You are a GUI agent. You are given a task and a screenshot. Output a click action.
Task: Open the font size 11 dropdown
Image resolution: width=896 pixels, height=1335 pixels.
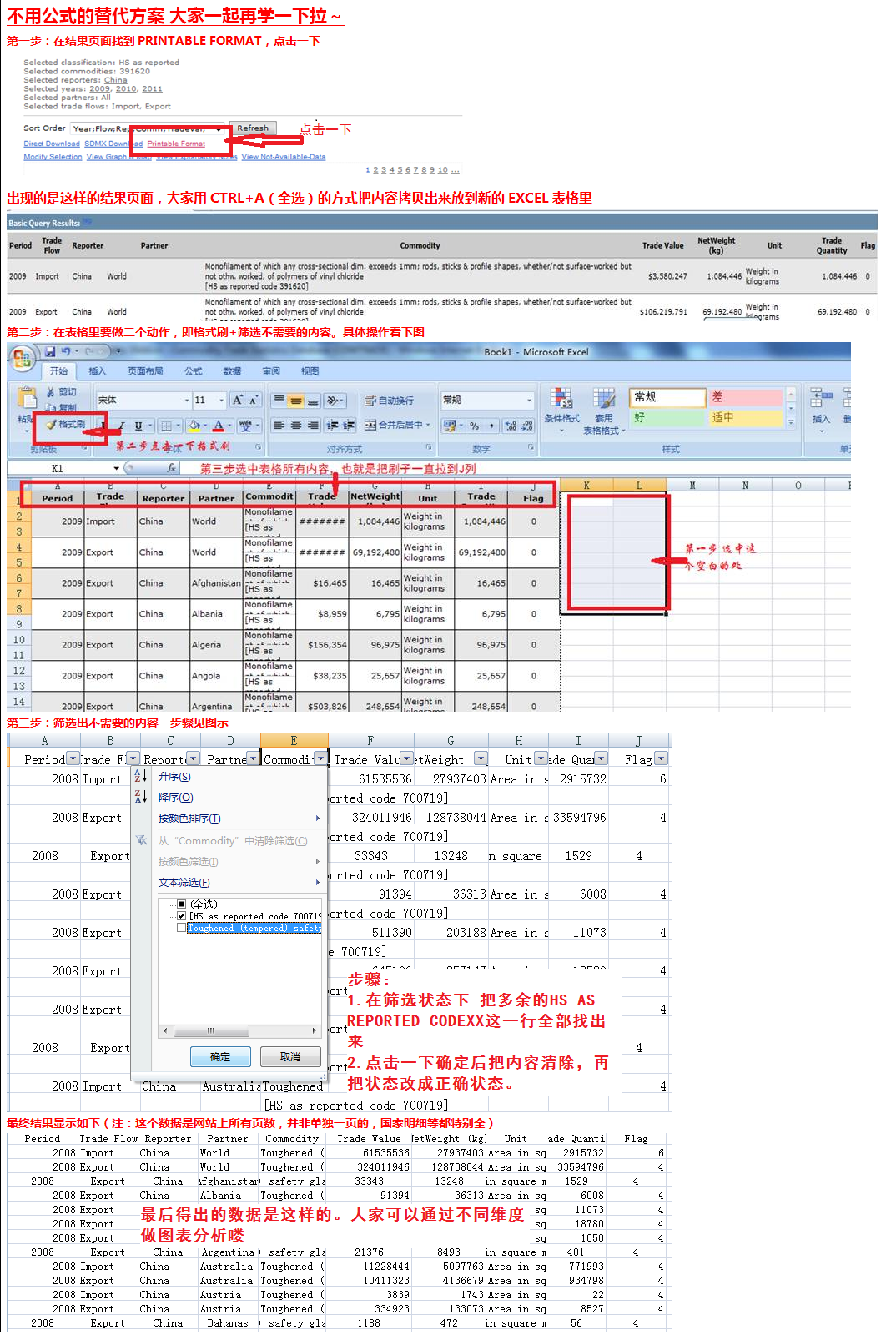tap(221, 400)
